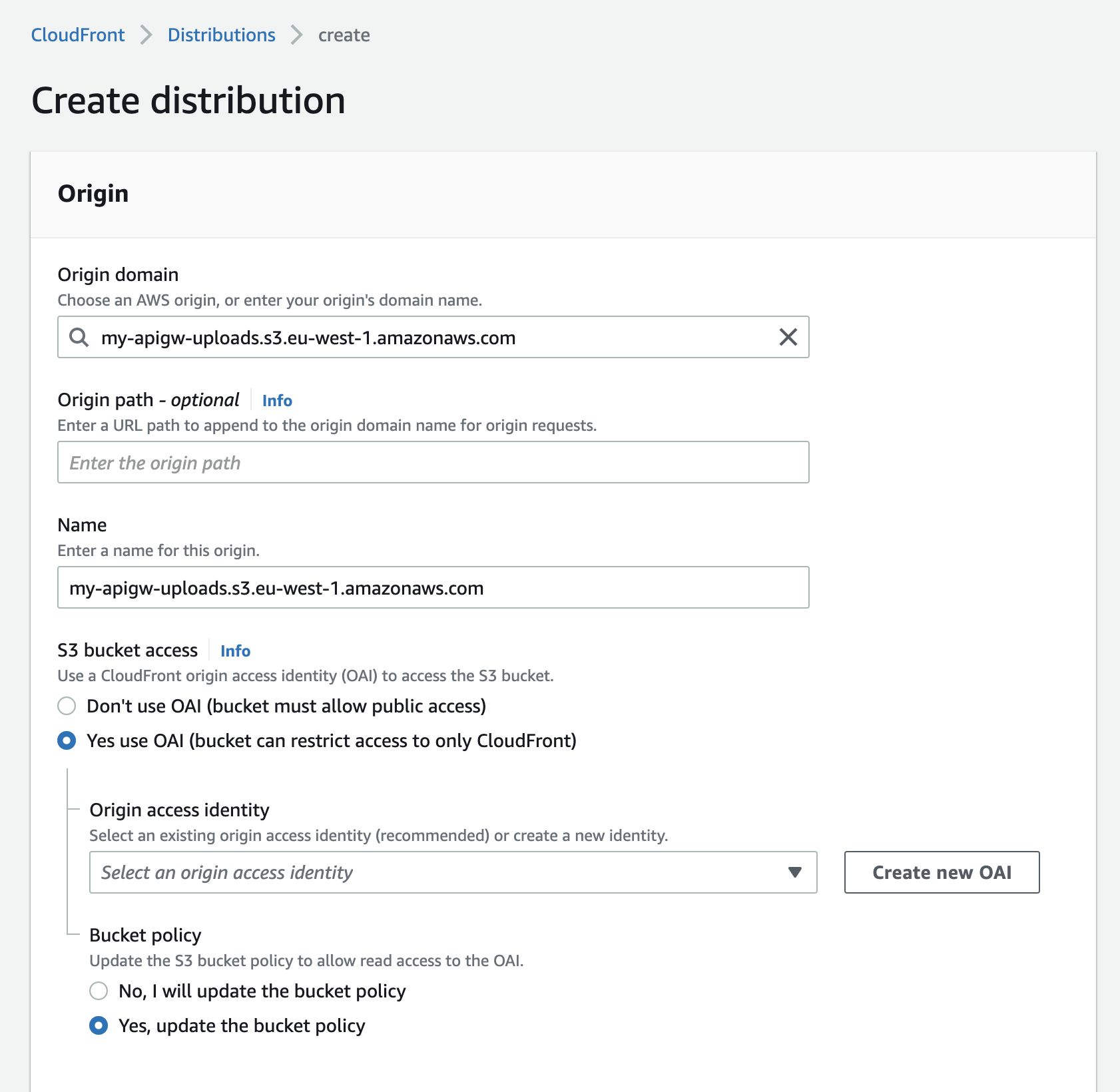Choose Yes, update the bucket policy
Viewport: 1120px width, 1092px height.
[99, 1025]
